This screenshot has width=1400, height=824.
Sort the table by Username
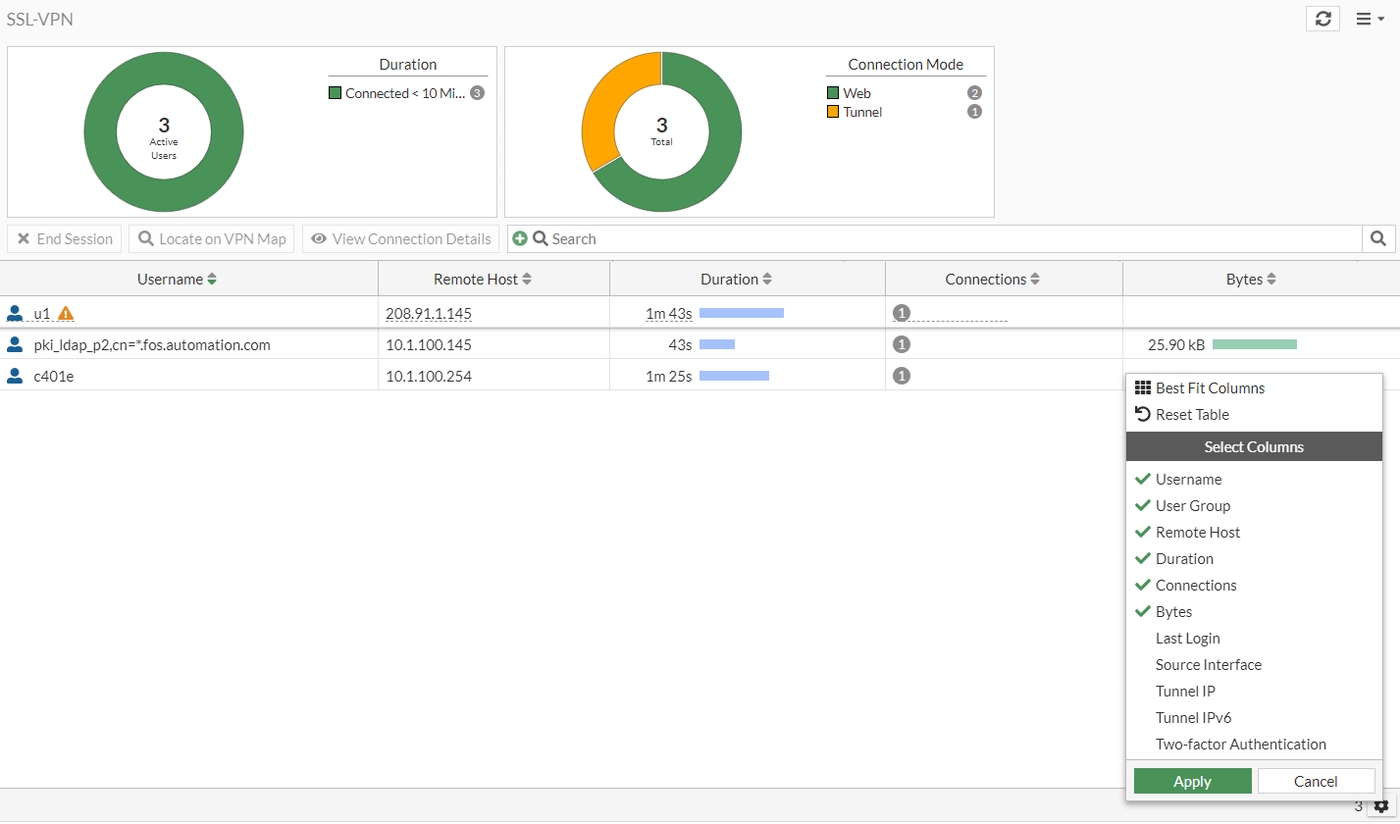click(177, 279)
